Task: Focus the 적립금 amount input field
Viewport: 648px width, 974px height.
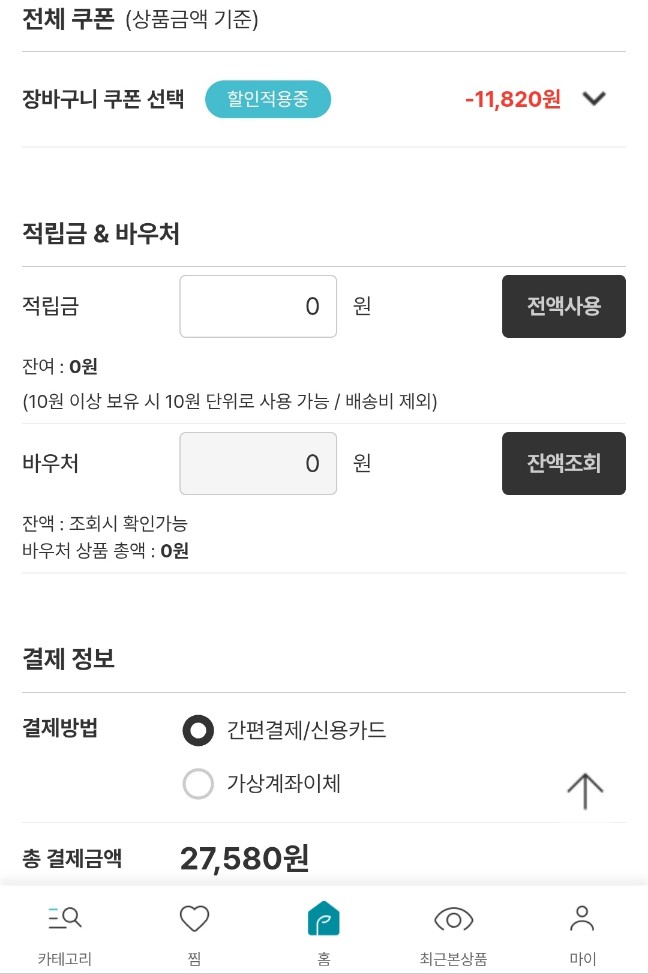Action: (x=258, y=306)
